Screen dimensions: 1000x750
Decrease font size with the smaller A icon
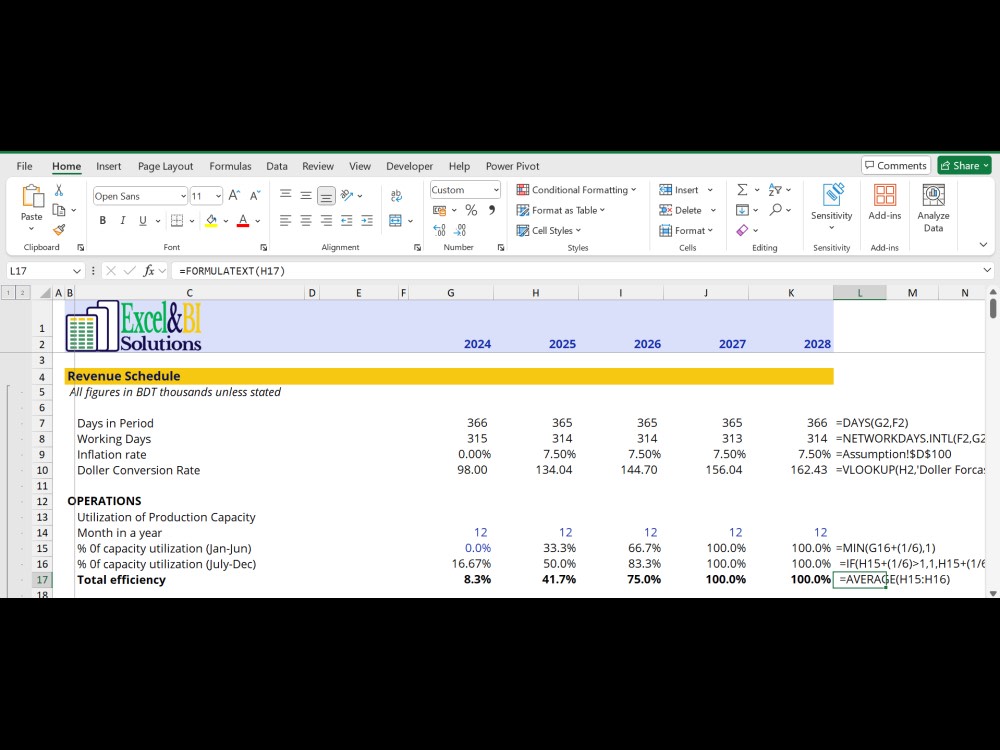[x=255, y=196]
